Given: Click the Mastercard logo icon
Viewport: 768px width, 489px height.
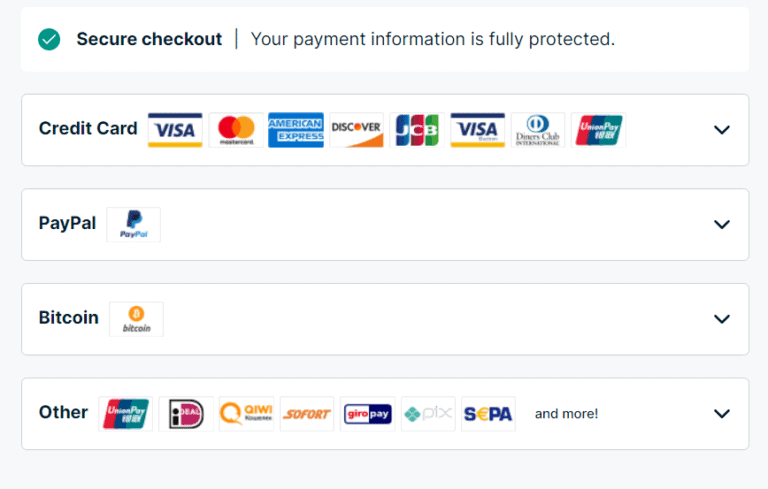Looking at the screenshot, I should [x=236, y=130].
